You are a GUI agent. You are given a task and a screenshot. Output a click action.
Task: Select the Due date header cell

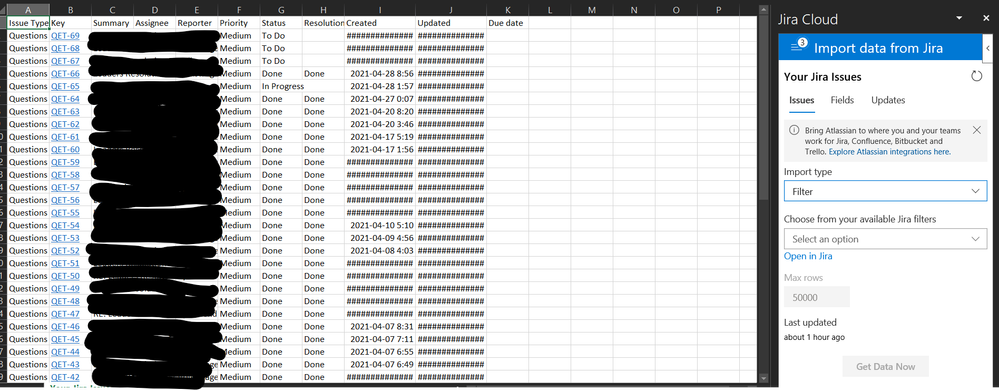(x=507, y=23)
